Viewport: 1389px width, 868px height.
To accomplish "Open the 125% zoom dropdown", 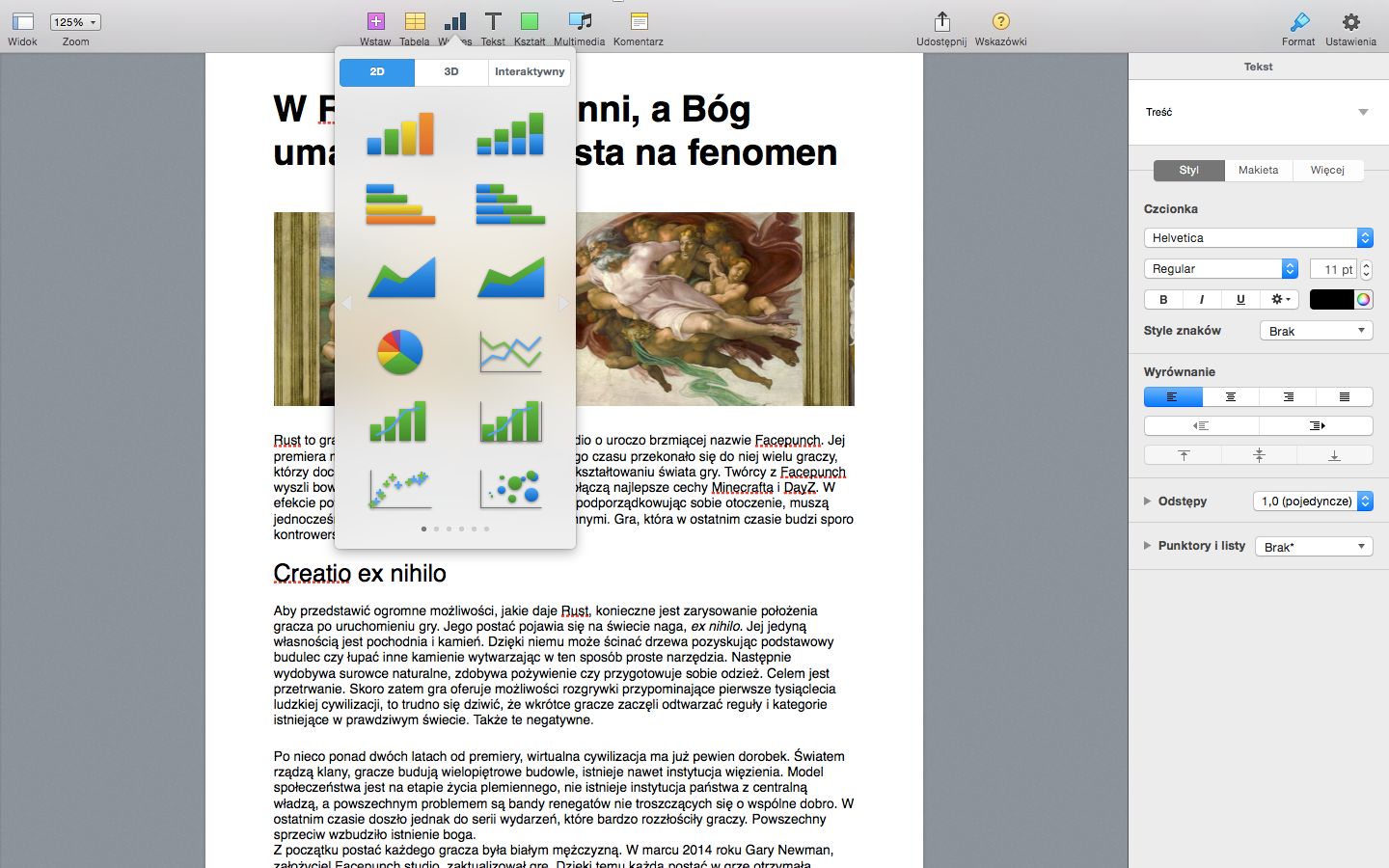I will (x=75, y=21).
